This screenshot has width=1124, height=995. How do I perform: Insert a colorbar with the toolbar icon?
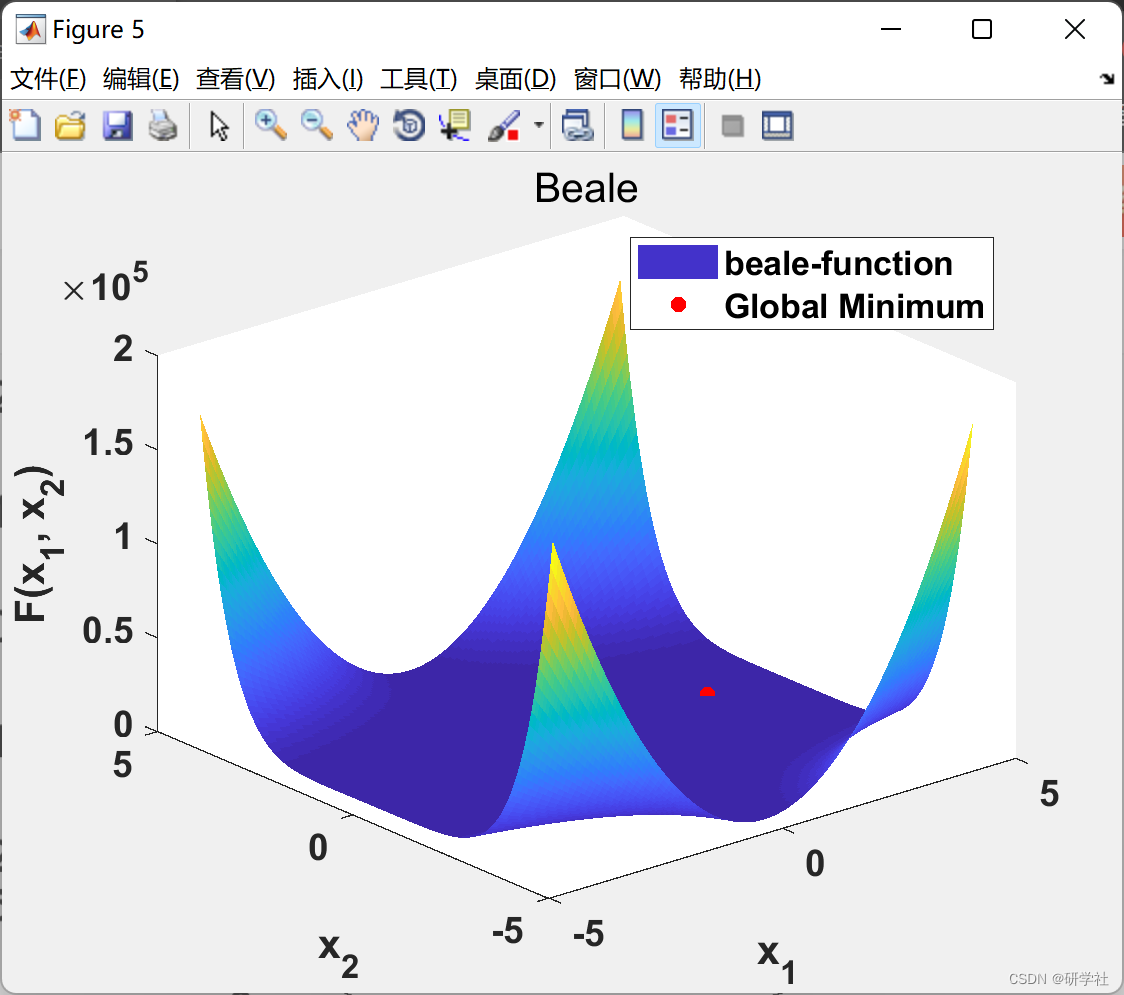pyautogui.click(x=632, y=125)
